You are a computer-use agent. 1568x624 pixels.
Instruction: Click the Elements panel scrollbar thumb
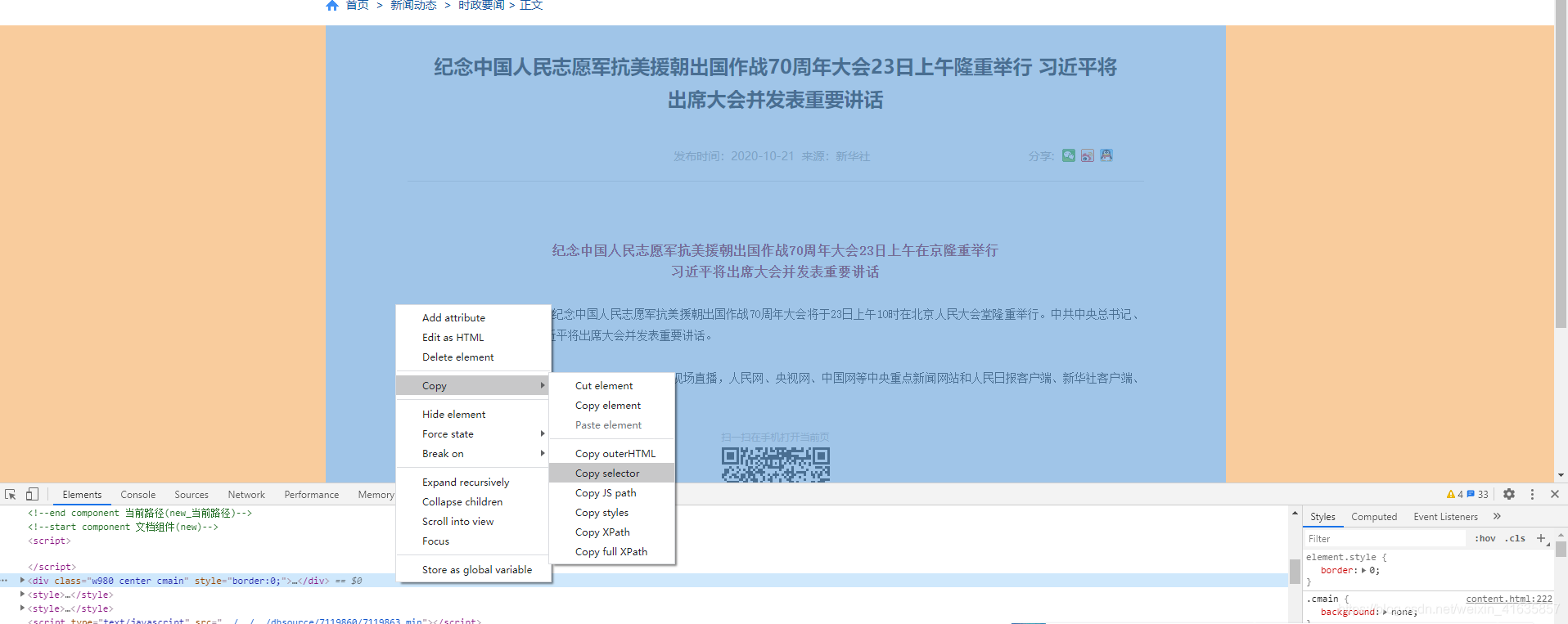tap(1295, 571)
